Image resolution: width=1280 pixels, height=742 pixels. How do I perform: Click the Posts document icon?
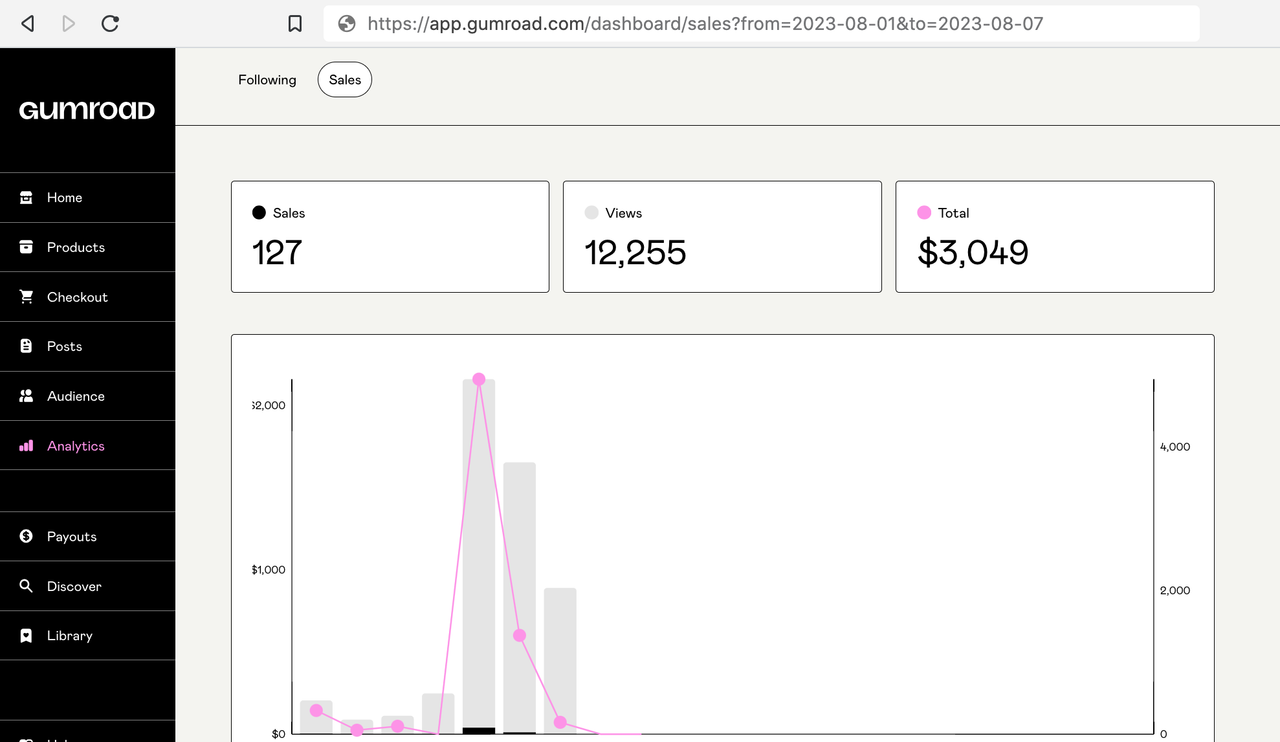27,346
